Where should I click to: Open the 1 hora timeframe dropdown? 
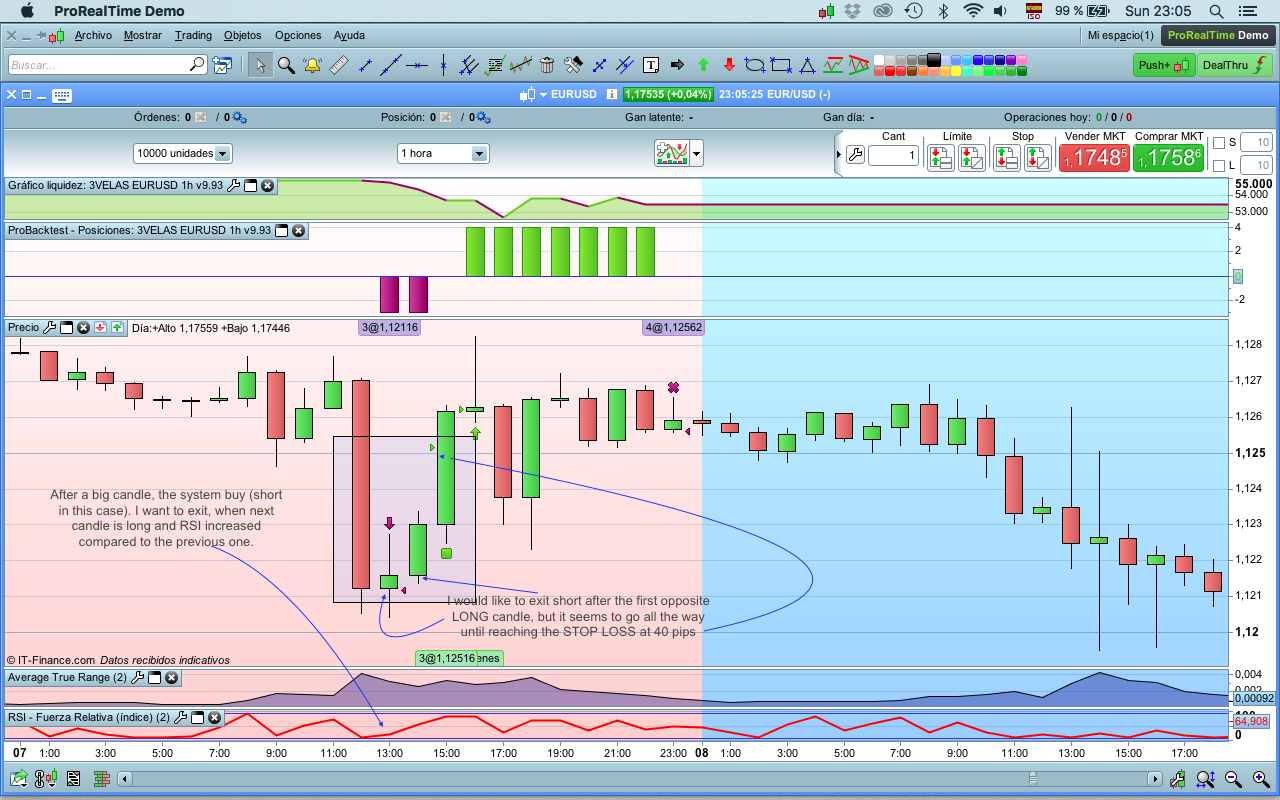[x=443, y=153]
